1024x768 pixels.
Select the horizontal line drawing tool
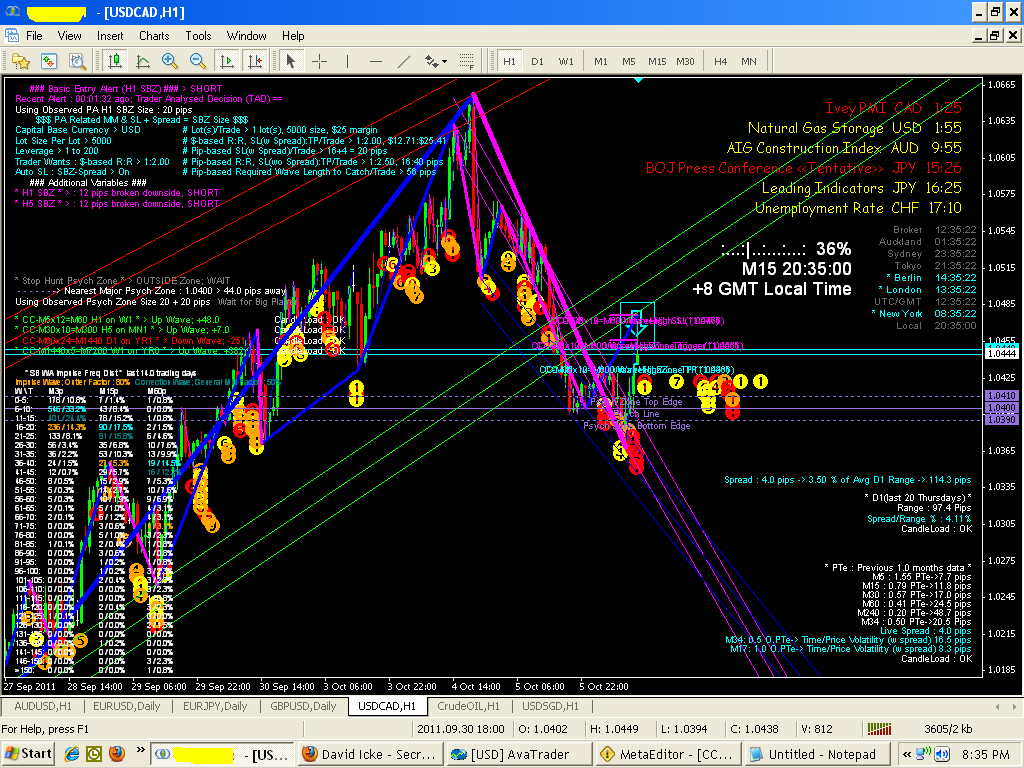click(377, 61)
